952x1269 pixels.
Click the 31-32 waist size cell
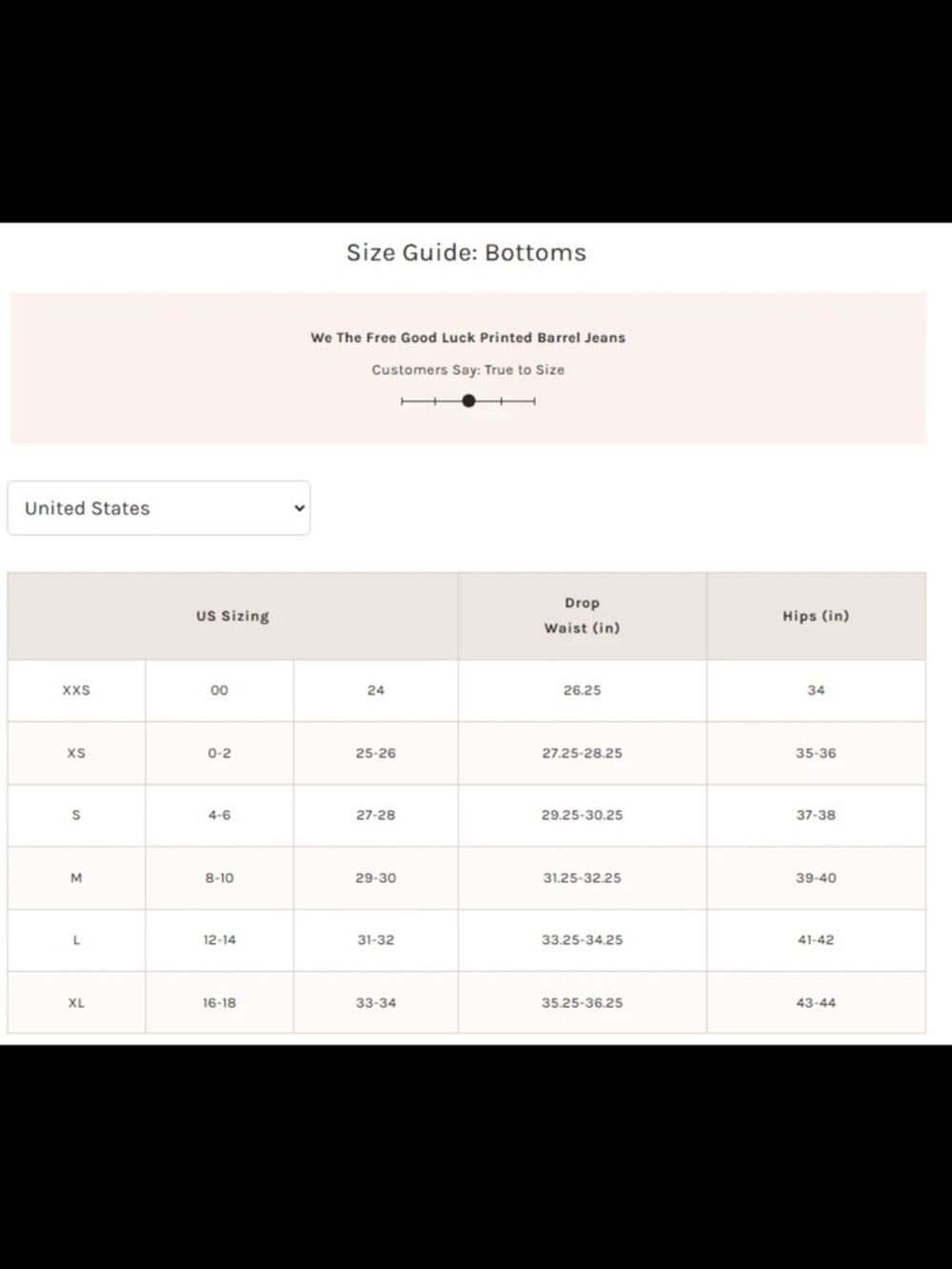(x=376, y=940)
